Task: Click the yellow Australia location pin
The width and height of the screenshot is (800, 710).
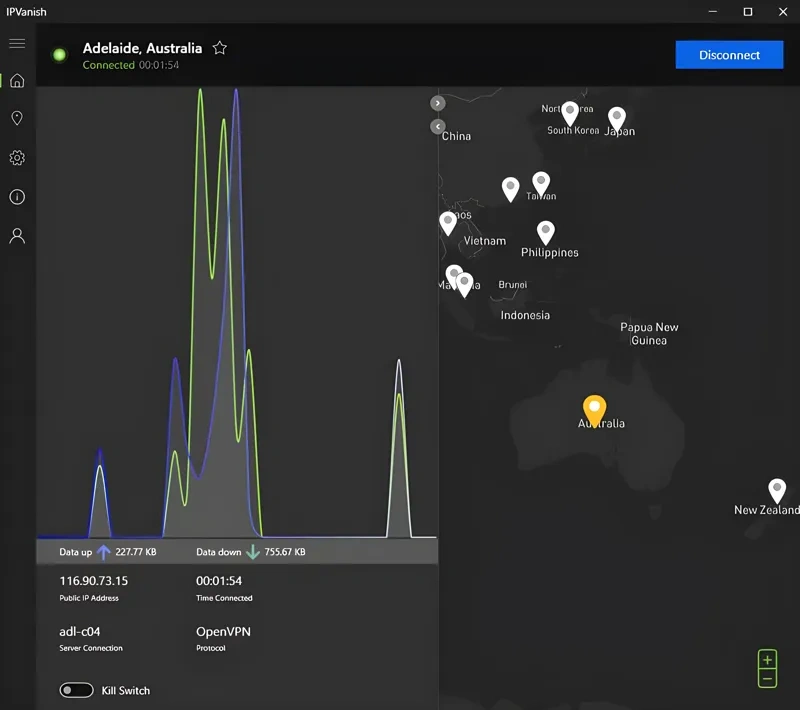Action: click(595, 409)
